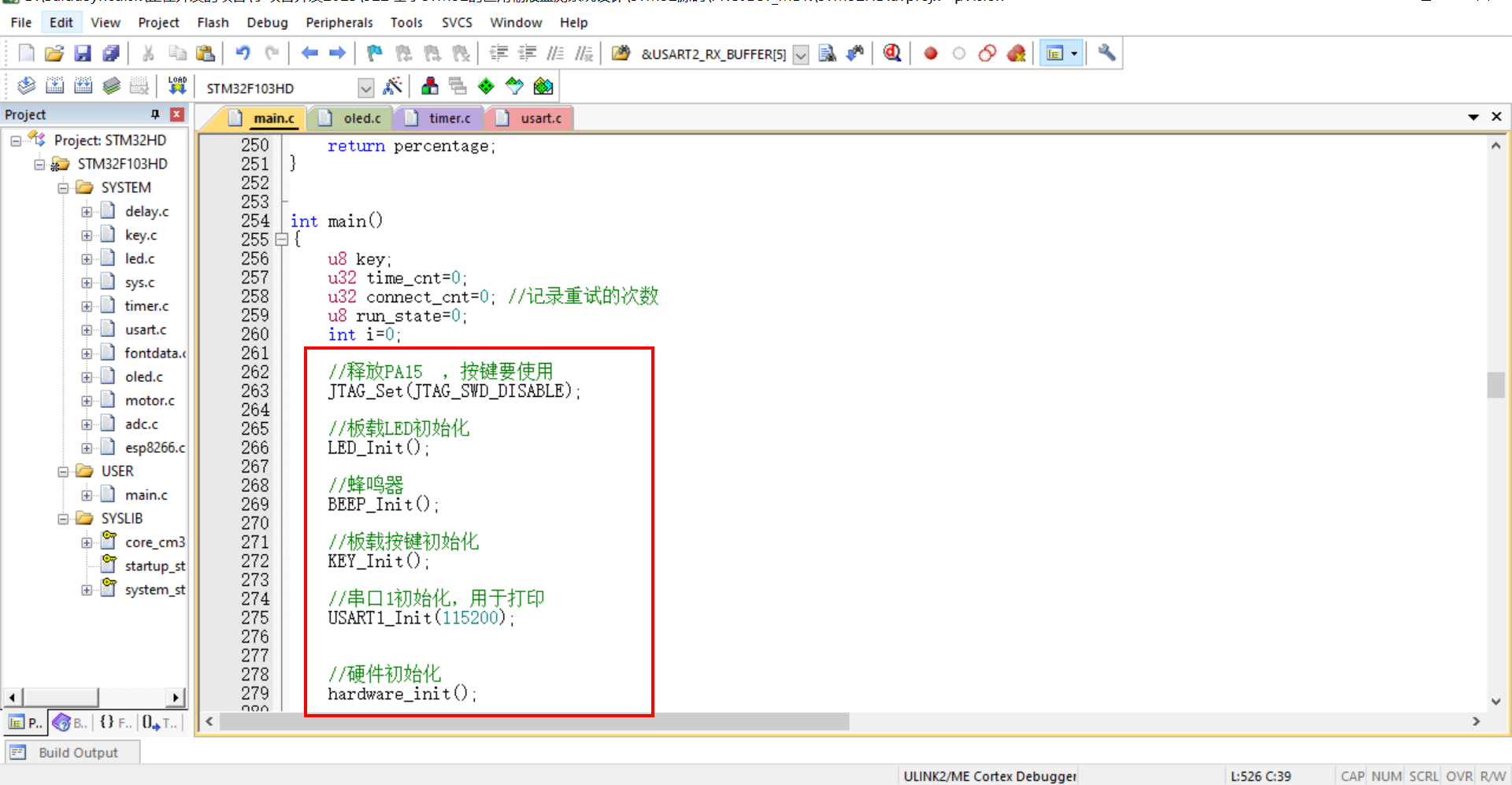Open the Edit menu

pyautogui.click(x=61, y=22)
